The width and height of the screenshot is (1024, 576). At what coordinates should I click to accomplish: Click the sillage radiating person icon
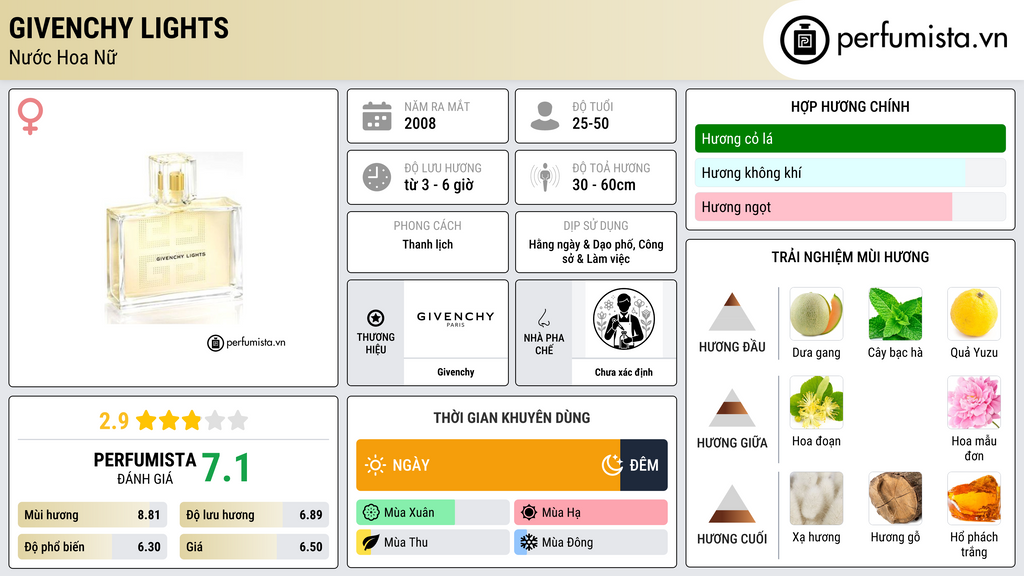coord(545,177)
